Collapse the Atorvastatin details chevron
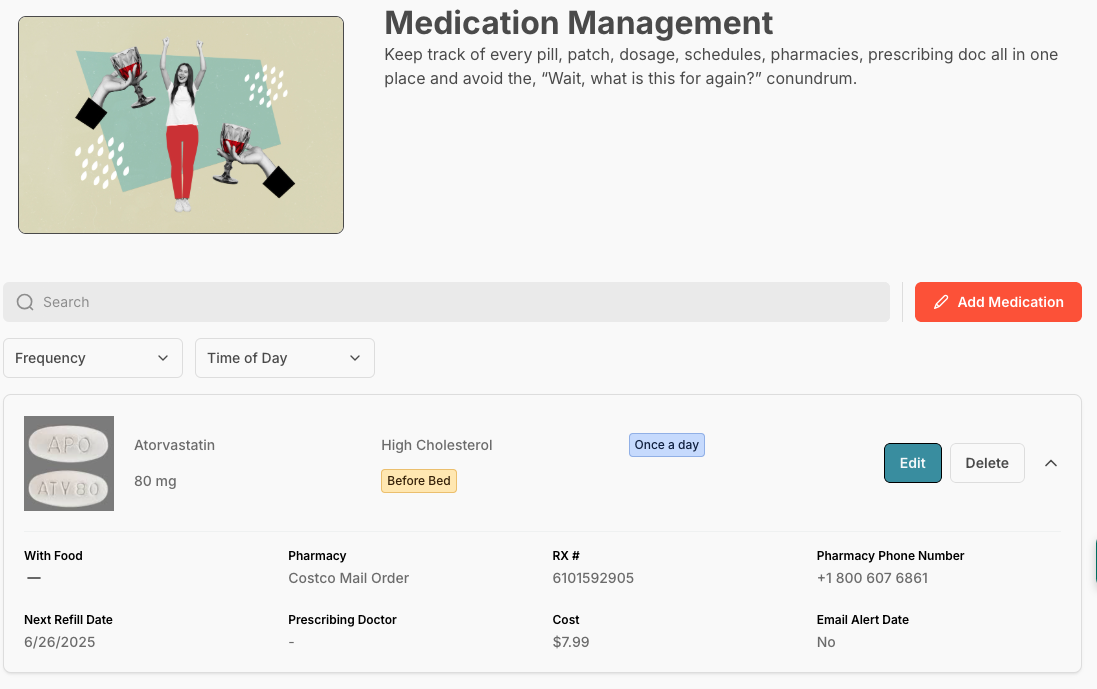This screenshot has height=689, width=1097. [1051, 463]
